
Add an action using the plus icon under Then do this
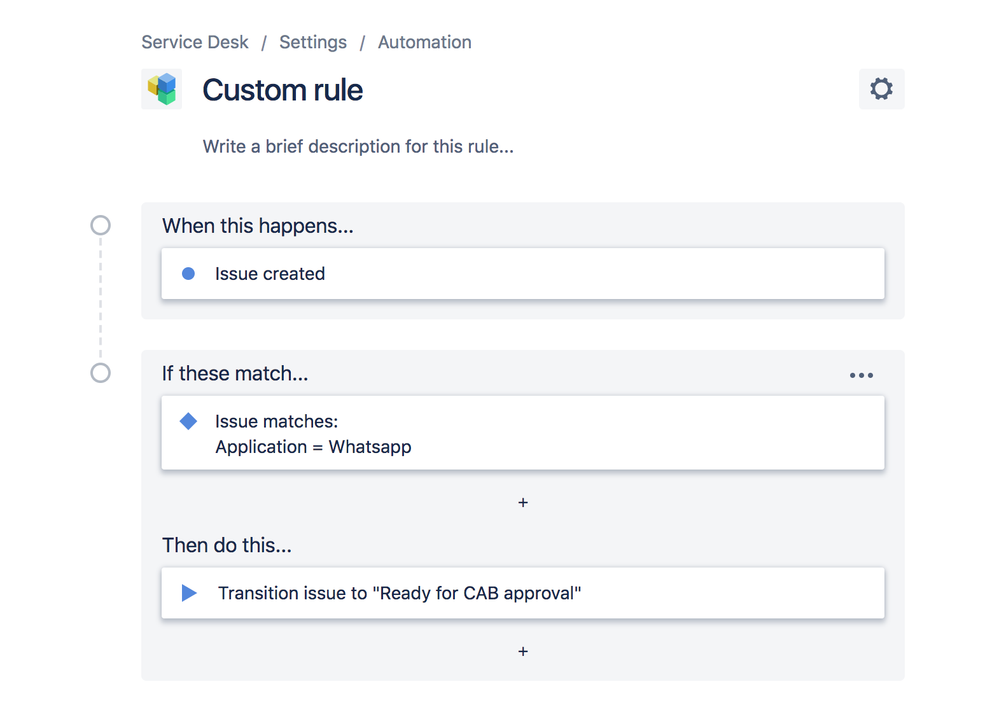click(523, 651)
